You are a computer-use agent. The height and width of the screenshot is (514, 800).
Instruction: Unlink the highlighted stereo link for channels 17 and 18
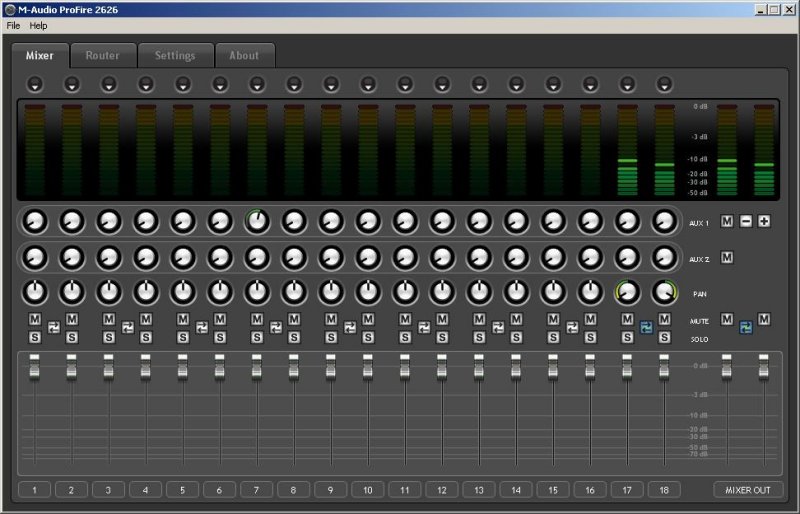click(646, 328)
